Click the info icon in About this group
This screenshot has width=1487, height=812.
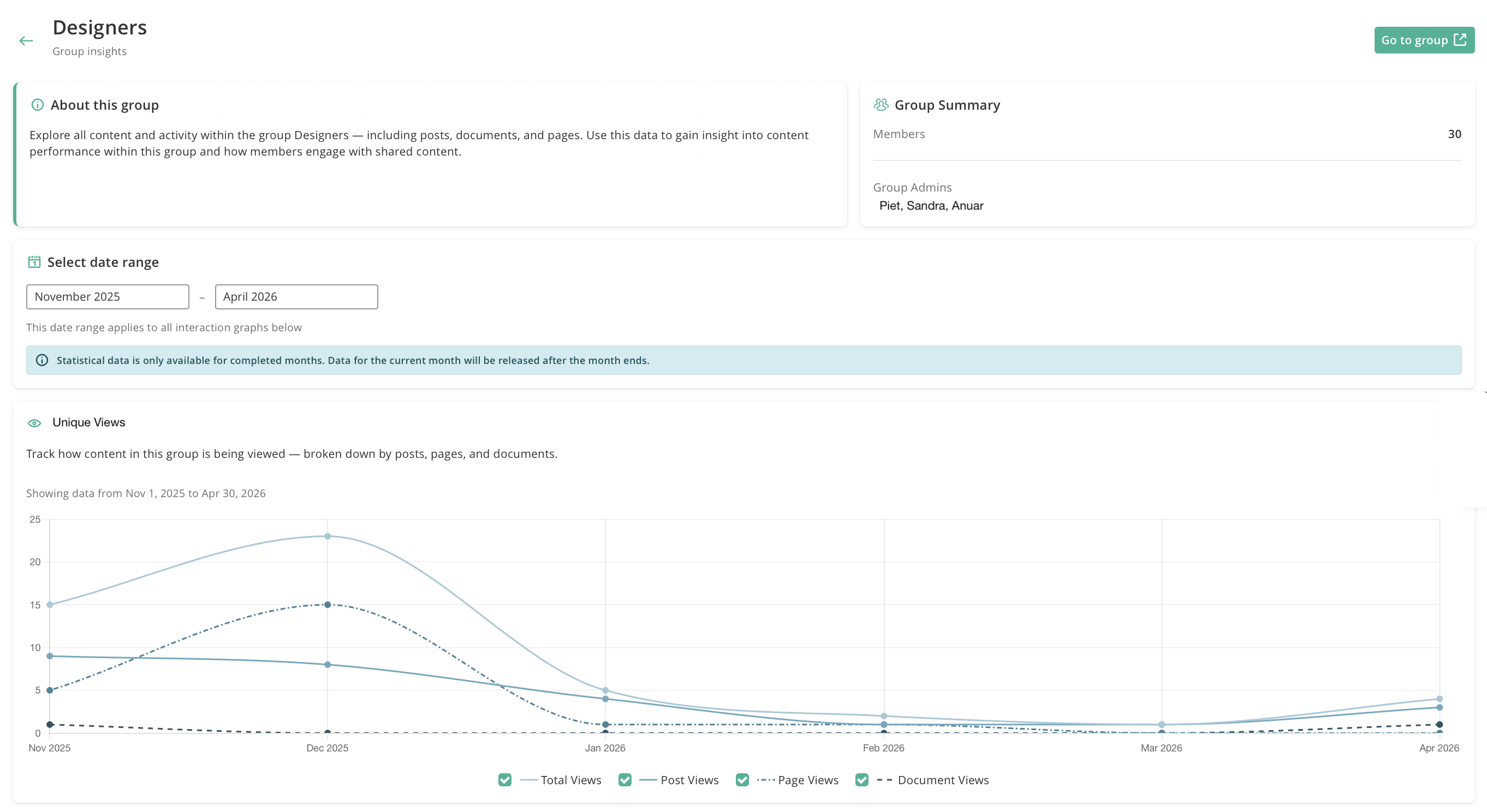pyautogui.click(x=38, y=104)
